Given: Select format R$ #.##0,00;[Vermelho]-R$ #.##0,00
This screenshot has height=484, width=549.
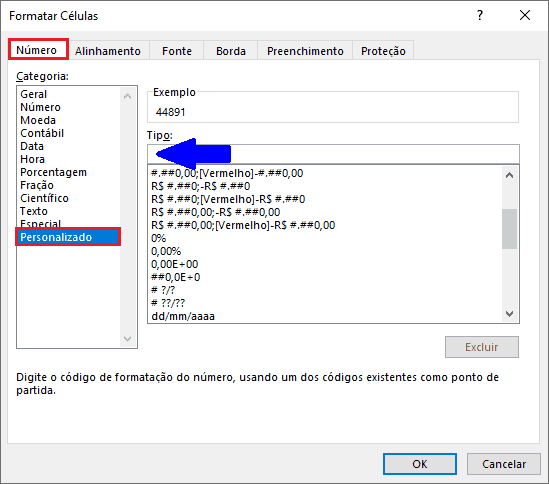Looking at the screenshot, I should (x=325, y=225).
